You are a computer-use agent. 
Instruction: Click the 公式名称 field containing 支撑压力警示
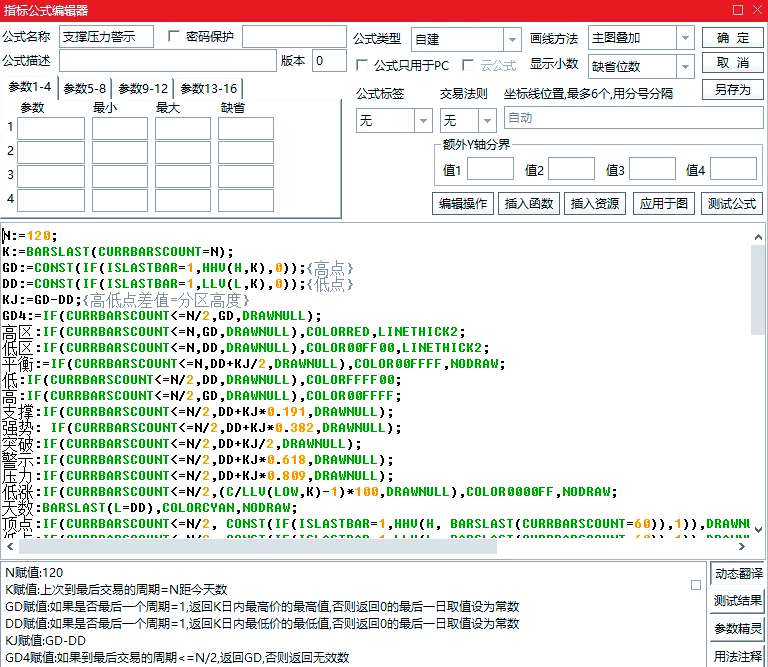[x=106, y=37]
